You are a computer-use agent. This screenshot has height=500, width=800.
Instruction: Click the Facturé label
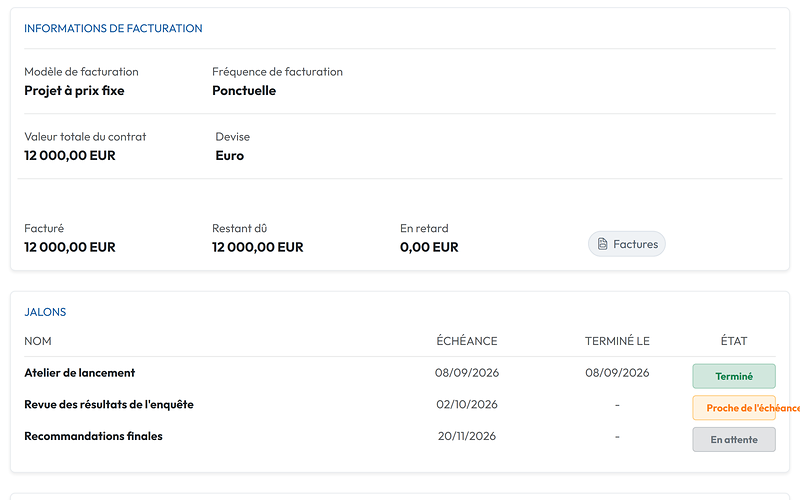pyautogui.click(x=44, y=228)
